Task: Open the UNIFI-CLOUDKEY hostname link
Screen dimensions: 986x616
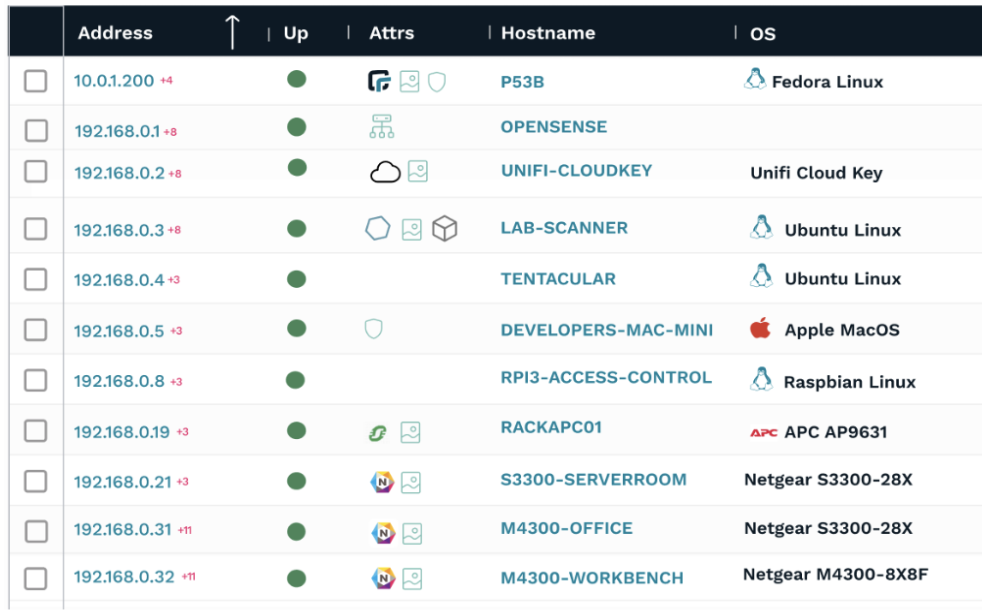Action: click(577, 171)
